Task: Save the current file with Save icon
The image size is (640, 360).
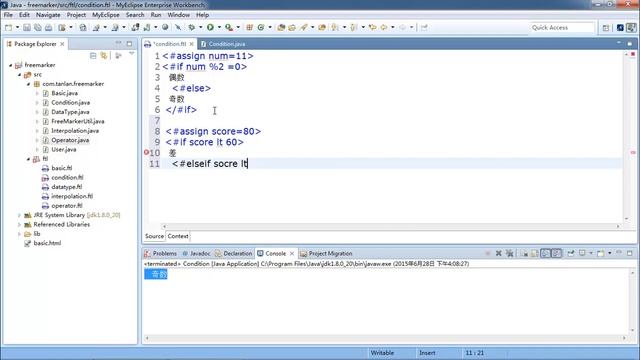Action: [x=27, y=27]
